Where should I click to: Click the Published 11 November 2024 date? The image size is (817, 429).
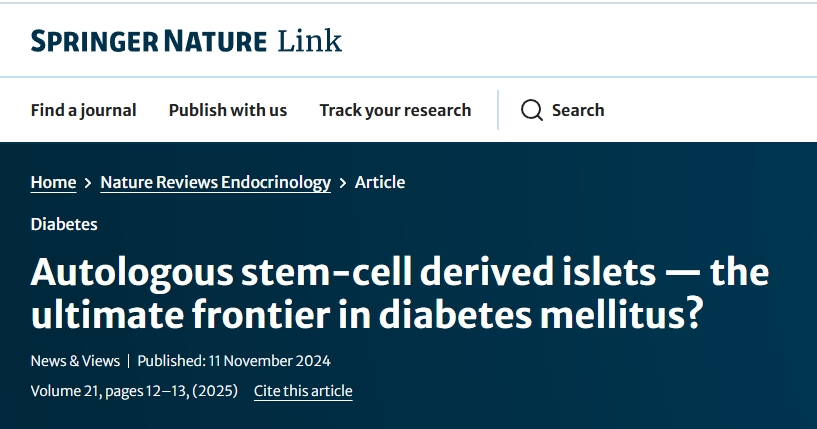click(234, 361)
